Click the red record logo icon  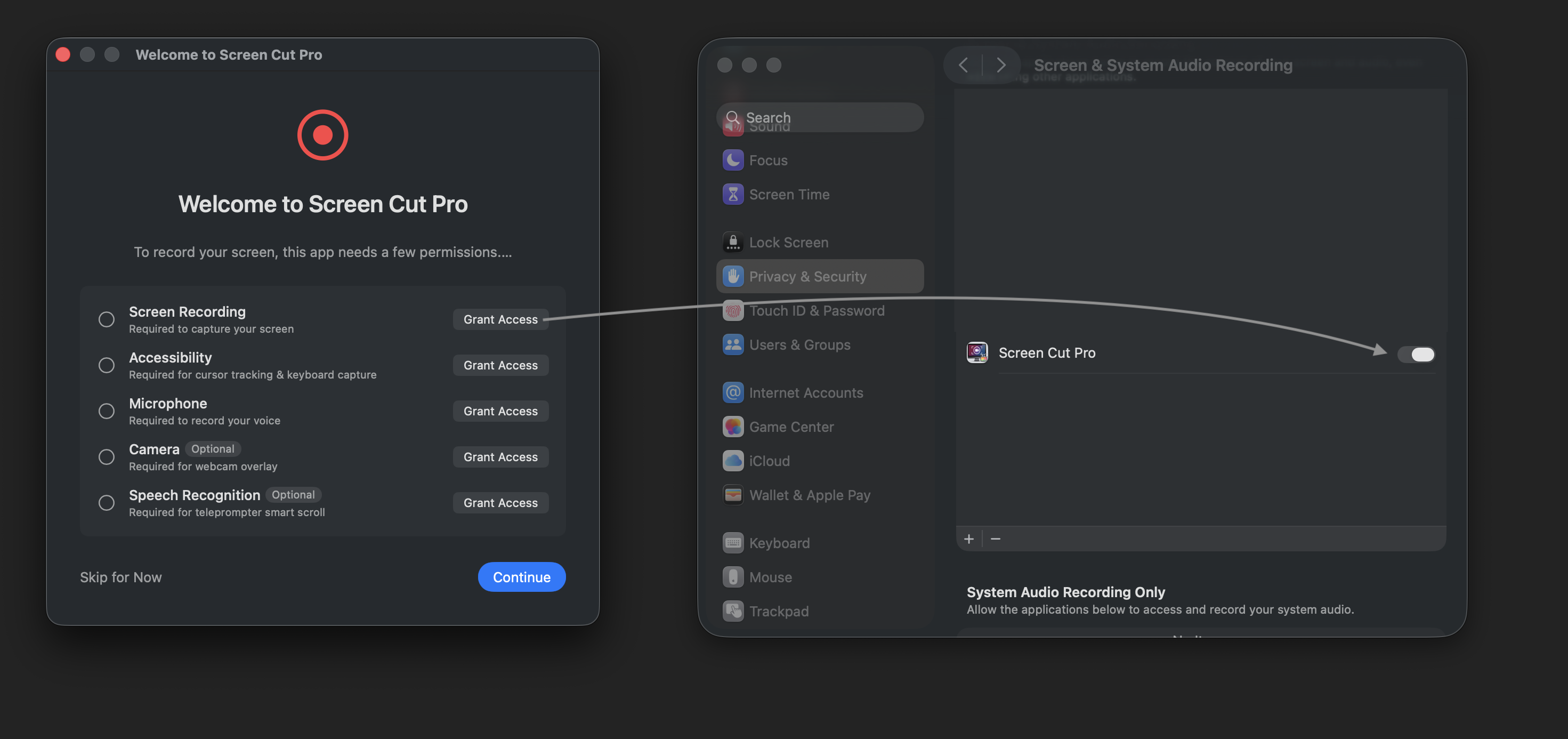pos(322,134)
